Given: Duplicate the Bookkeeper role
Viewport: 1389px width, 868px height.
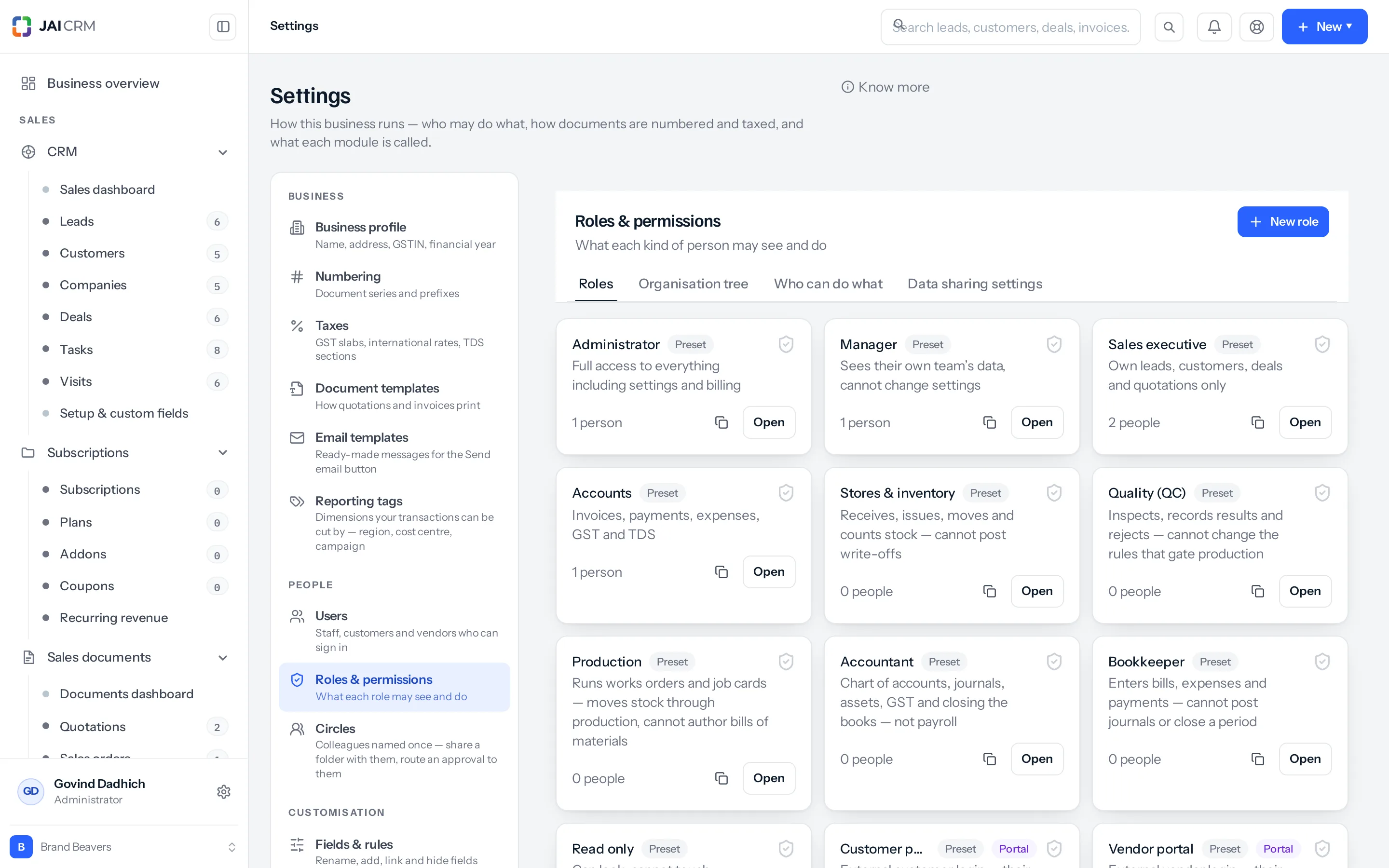Looking at the screenshot, I should pos(1257,759).
